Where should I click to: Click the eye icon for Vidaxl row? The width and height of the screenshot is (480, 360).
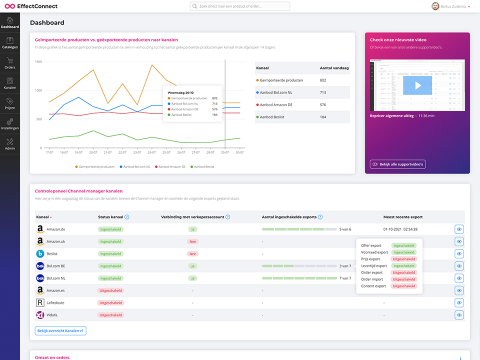point(459,315)
